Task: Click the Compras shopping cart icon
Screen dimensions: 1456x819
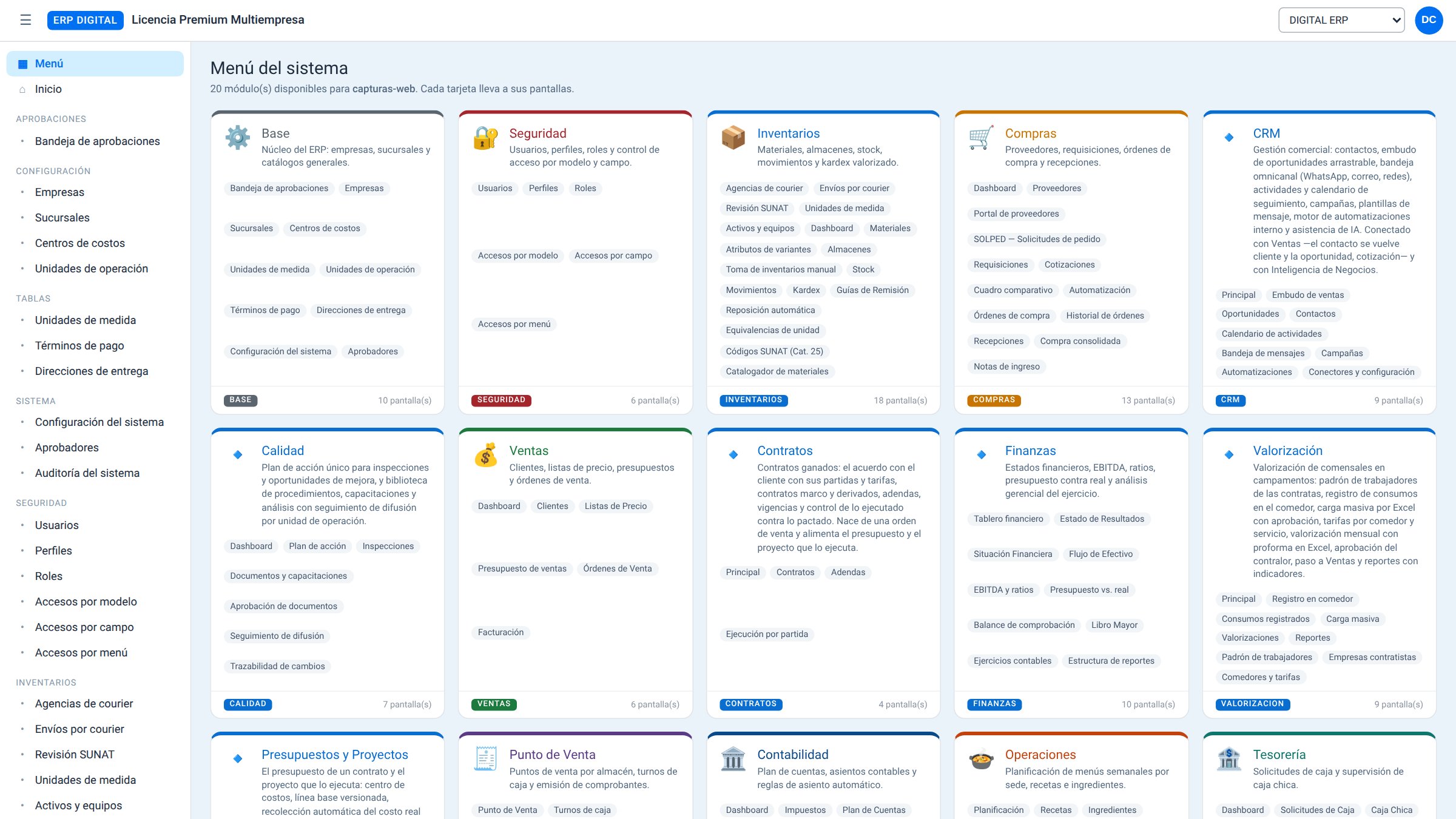Action: tap(981, 138)
